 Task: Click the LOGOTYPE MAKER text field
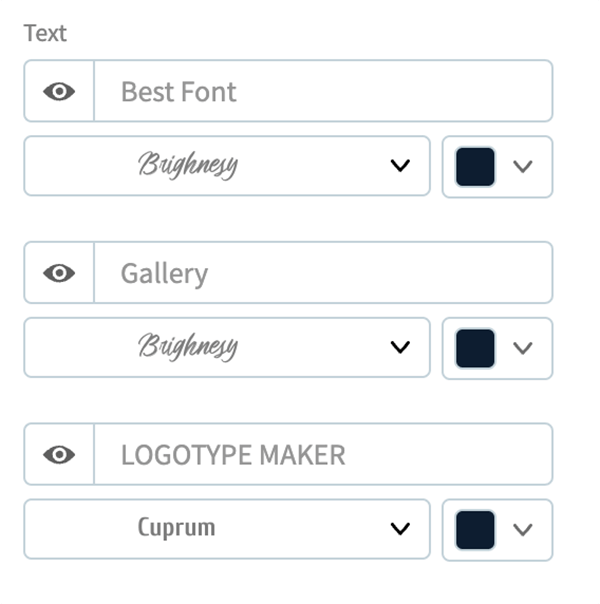click(323, 454)
